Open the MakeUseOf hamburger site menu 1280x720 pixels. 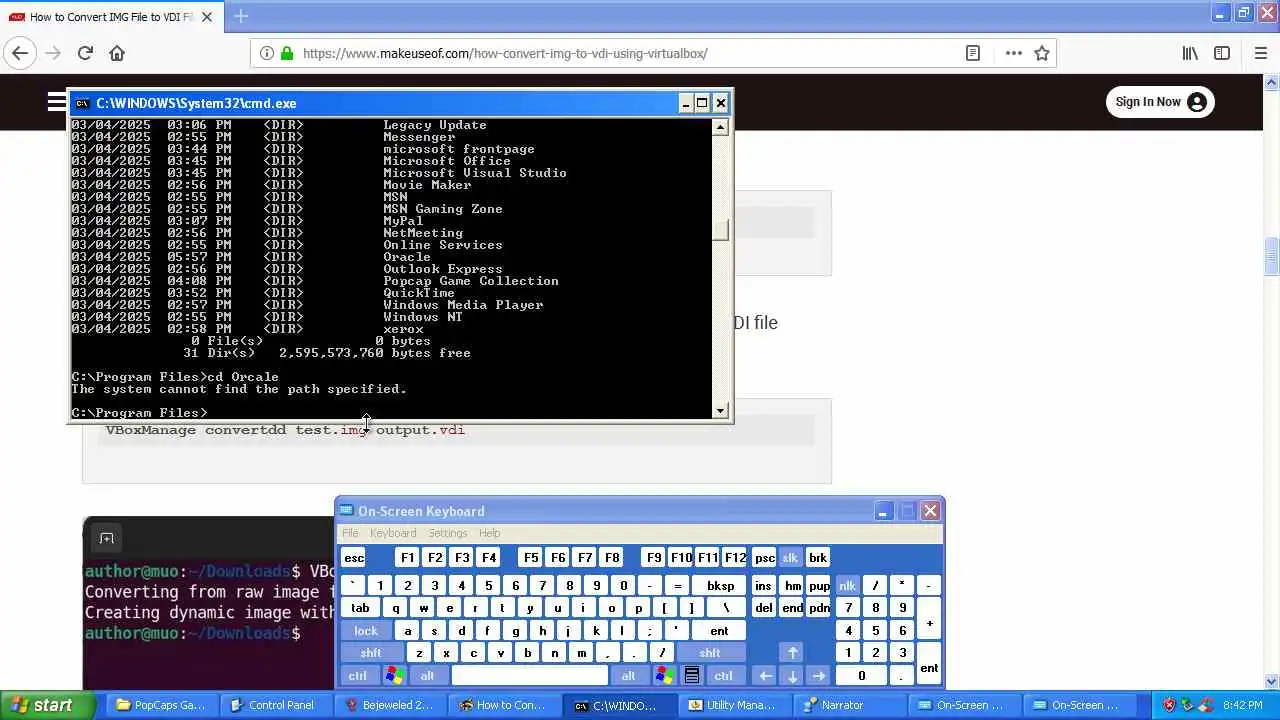[x=56, y=101]
